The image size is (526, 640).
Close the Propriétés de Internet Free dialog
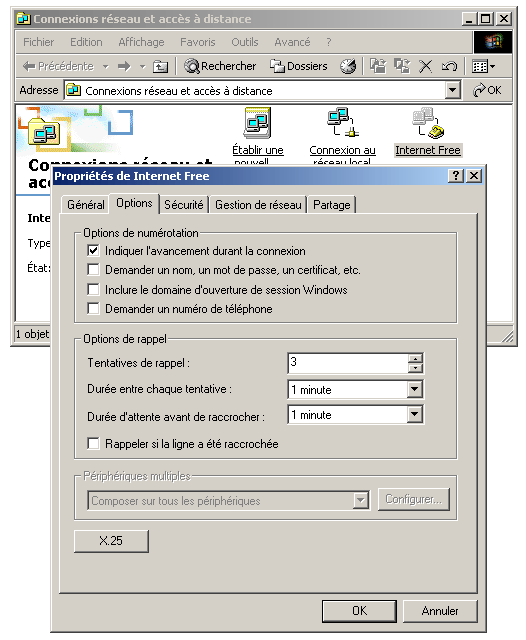[x=473, y=176]
